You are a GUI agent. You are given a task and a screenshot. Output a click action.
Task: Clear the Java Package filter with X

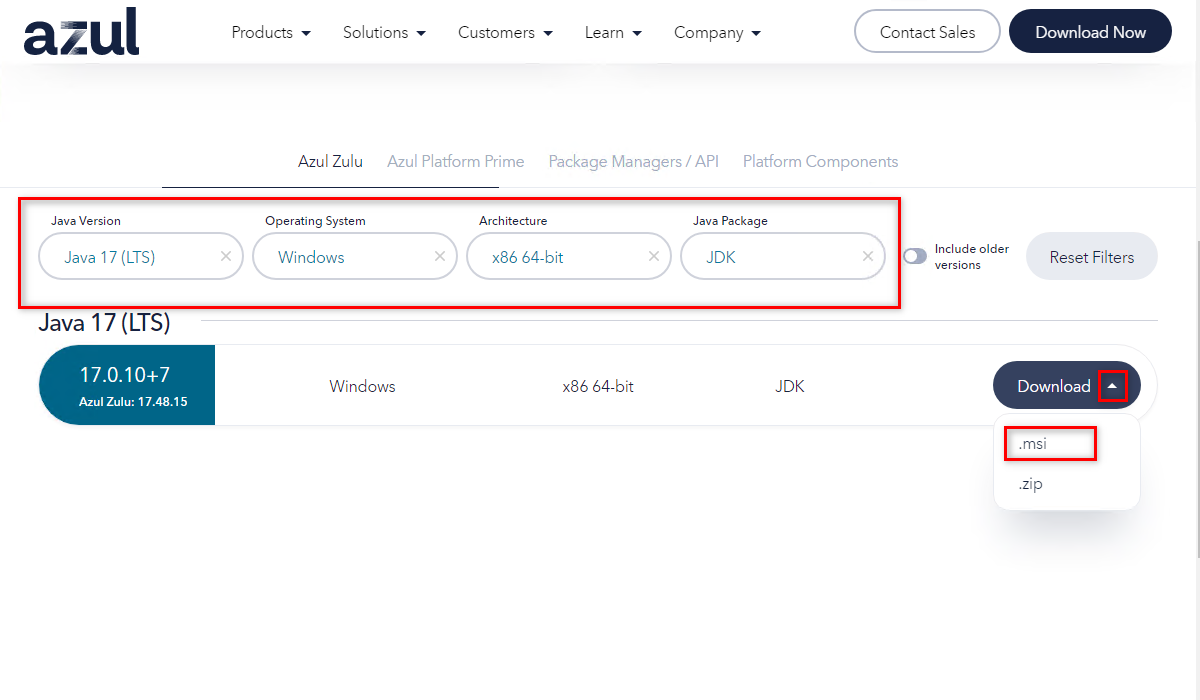[x=868, y=257]
